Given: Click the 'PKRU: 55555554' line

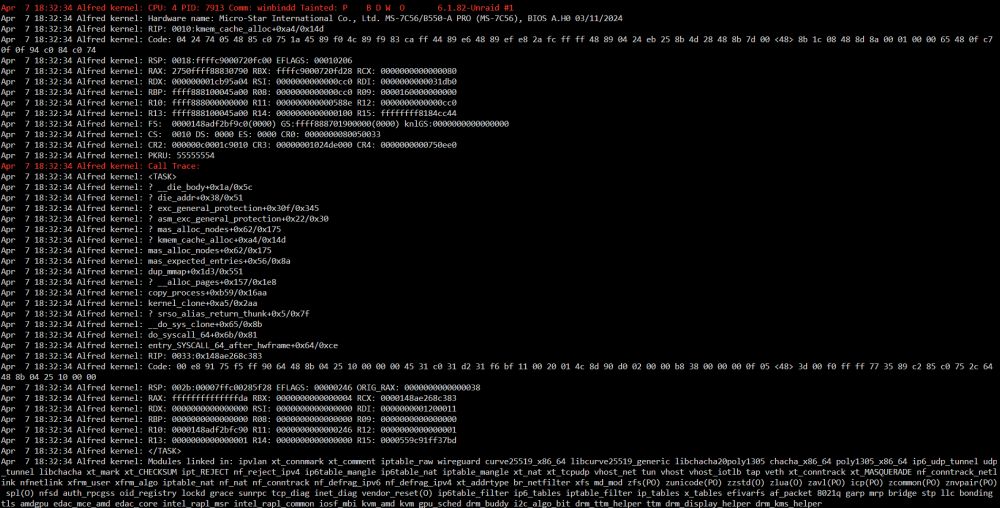Looking at the screenshot, I should [107, 156].
